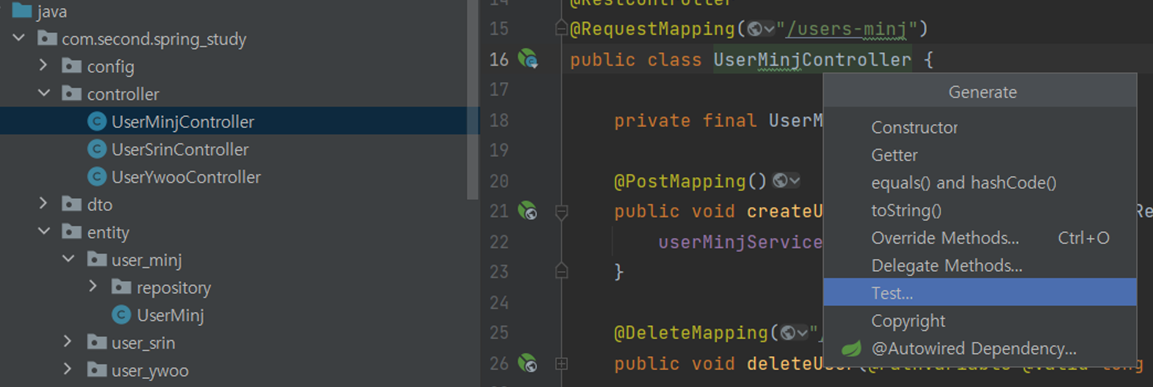Open UserMinj entity class
This screenshot has width=1153, height=387.
pos(170,316)
